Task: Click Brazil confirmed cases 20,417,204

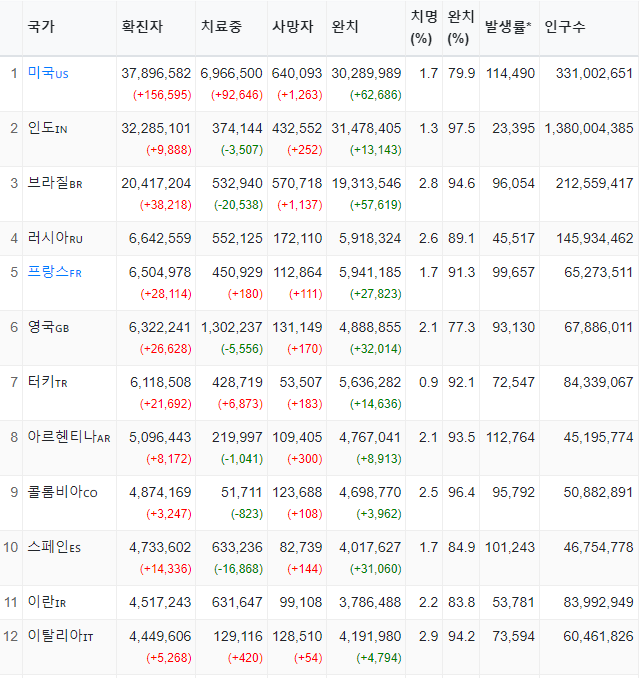Action: [x=156, y=183]
